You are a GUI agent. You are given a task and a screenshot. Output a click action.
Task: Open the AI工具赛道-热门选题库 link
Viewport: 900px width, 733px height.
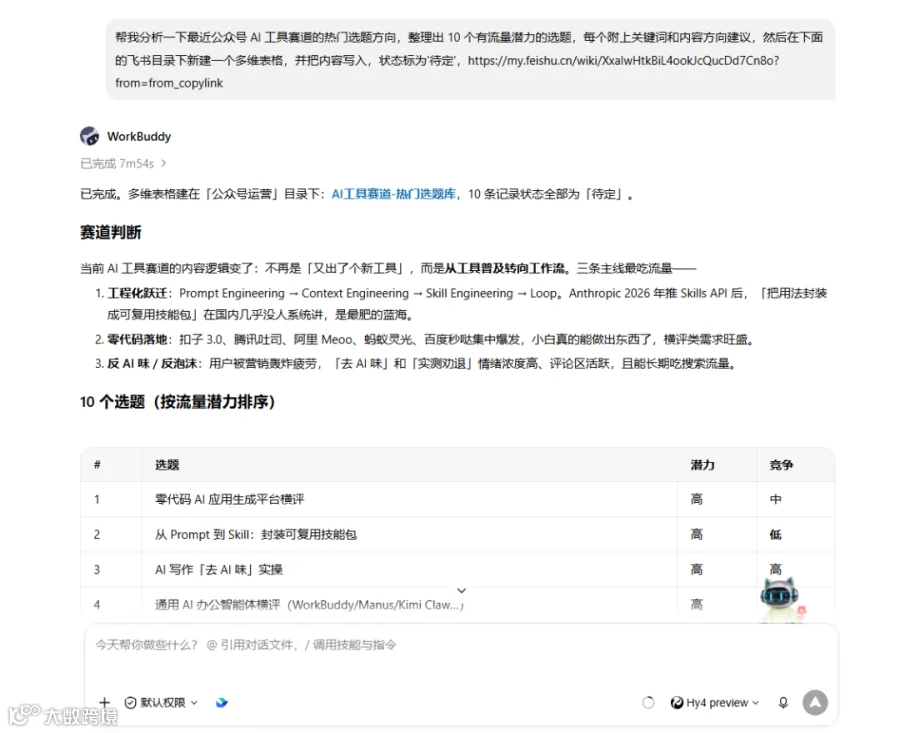pyautogui.click(x=394, y=194)
